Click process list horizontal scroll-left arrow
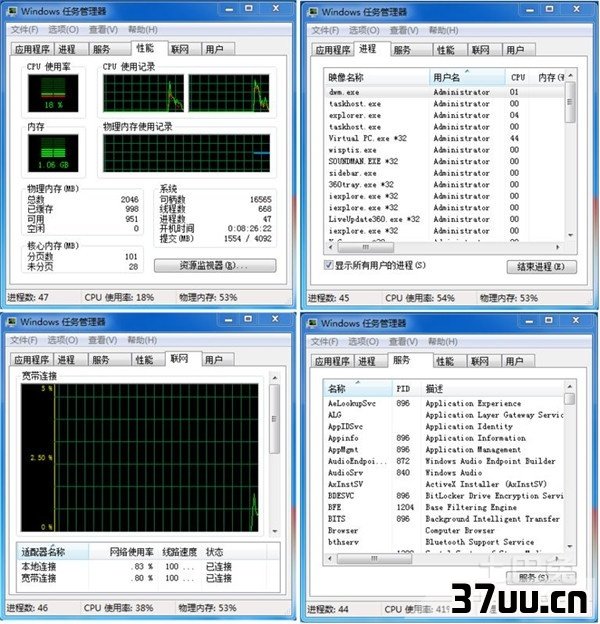600x624 pixels. [x=331, y=247]
